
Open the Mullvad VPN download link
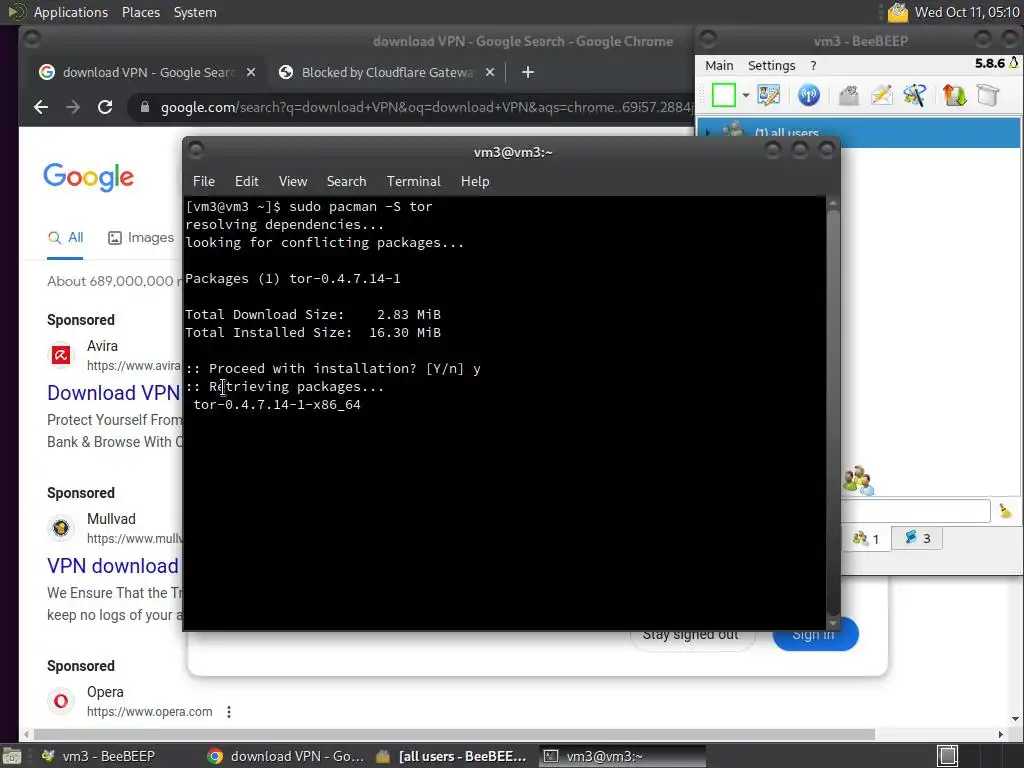coord(113,566)
